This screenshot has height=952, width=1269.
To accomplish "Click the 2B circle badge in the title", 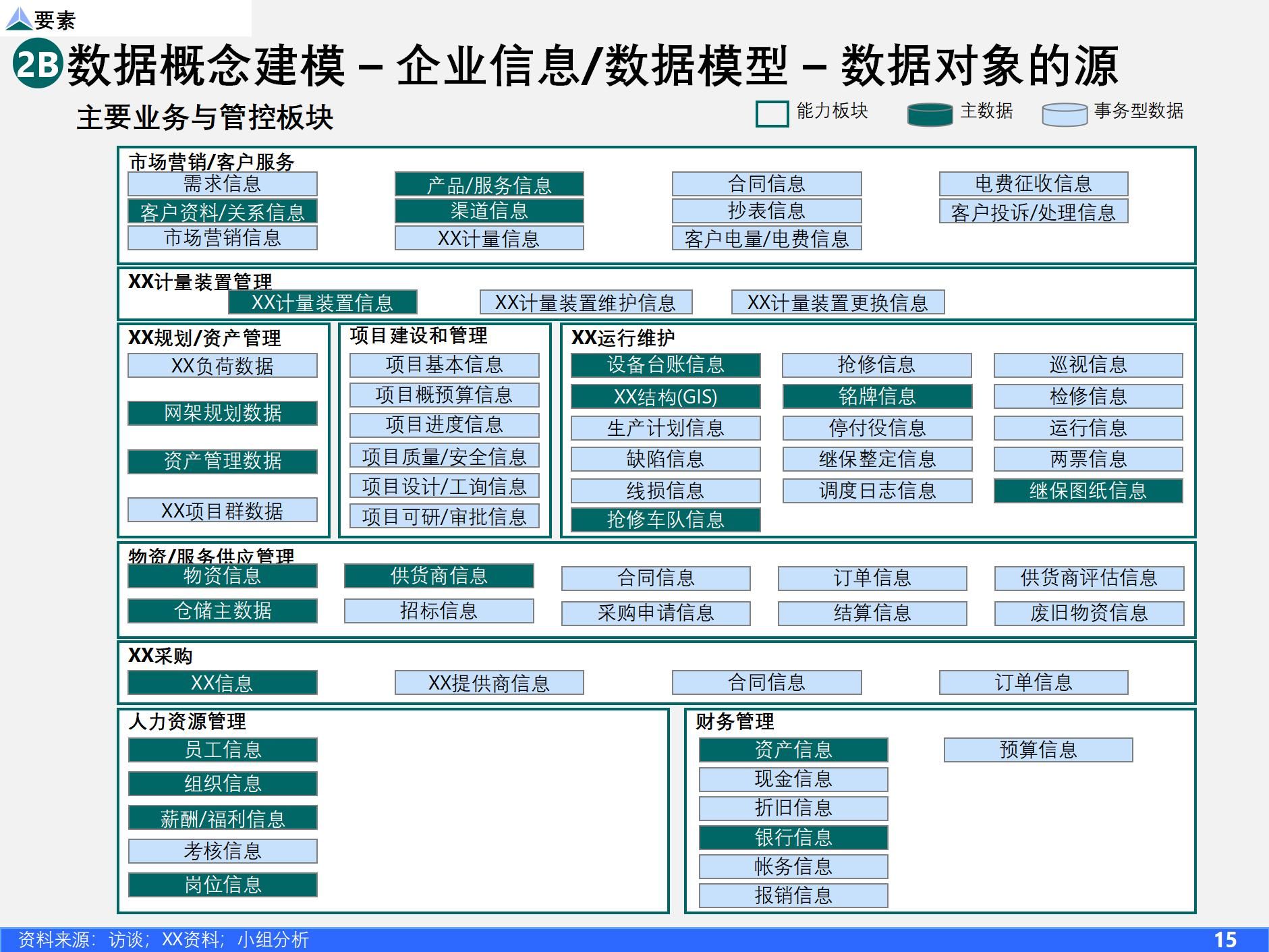I will coord(38,63).
